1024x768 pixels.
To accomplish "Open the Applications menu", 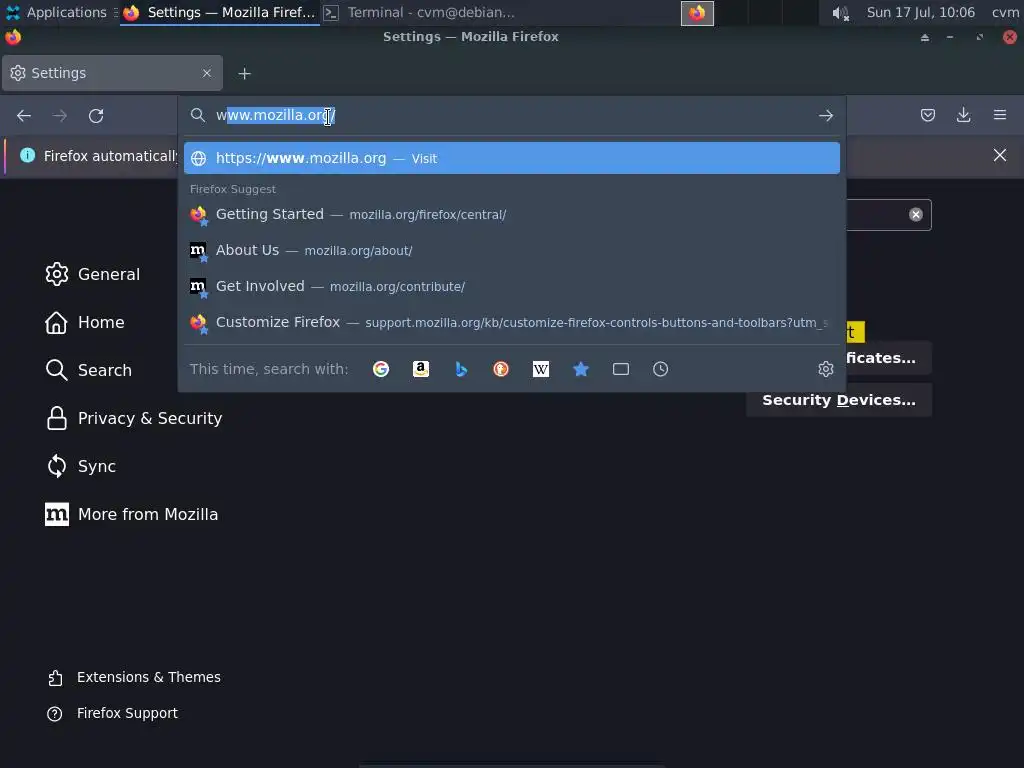I will 56,12.
